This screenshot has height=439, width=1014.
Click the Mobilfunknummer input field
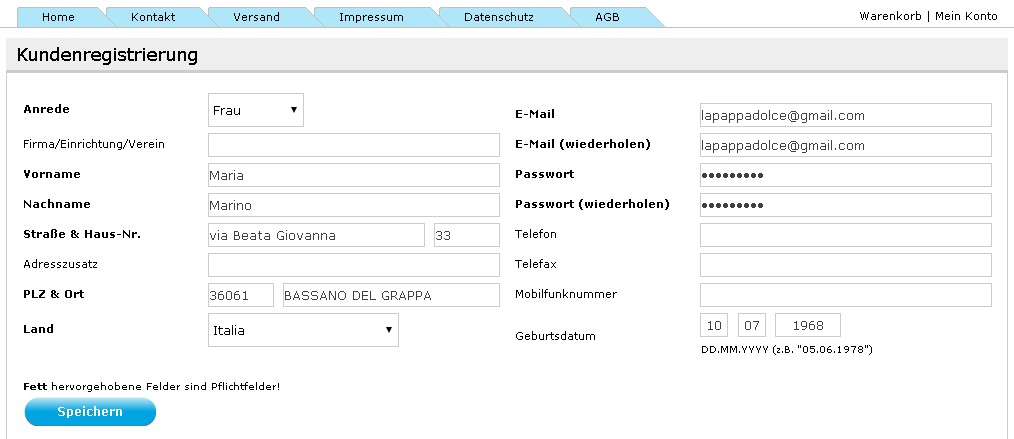point(845,295)
